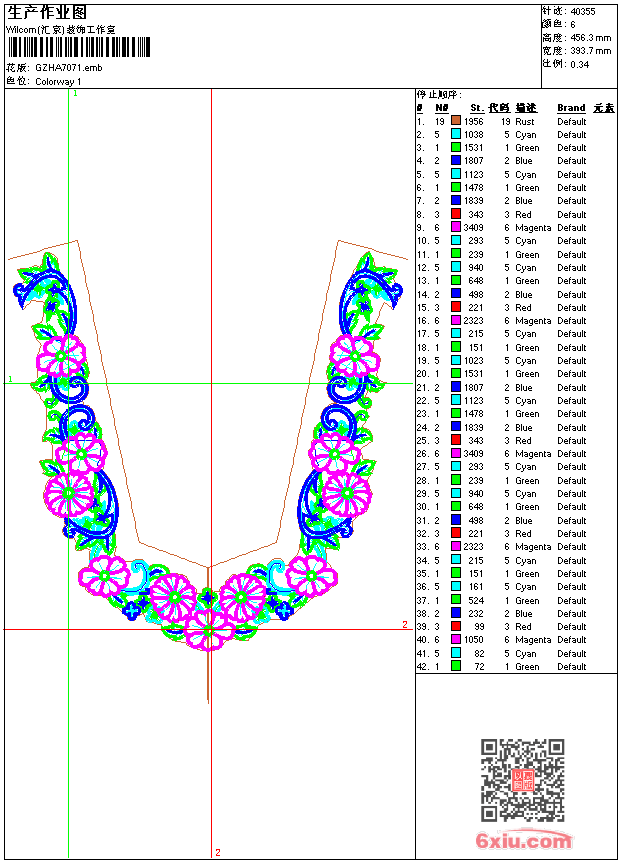Click the red marker 2 at bottom edge
Image resolution: width=620 pixels, height=860 pixels.
[217, 853]
